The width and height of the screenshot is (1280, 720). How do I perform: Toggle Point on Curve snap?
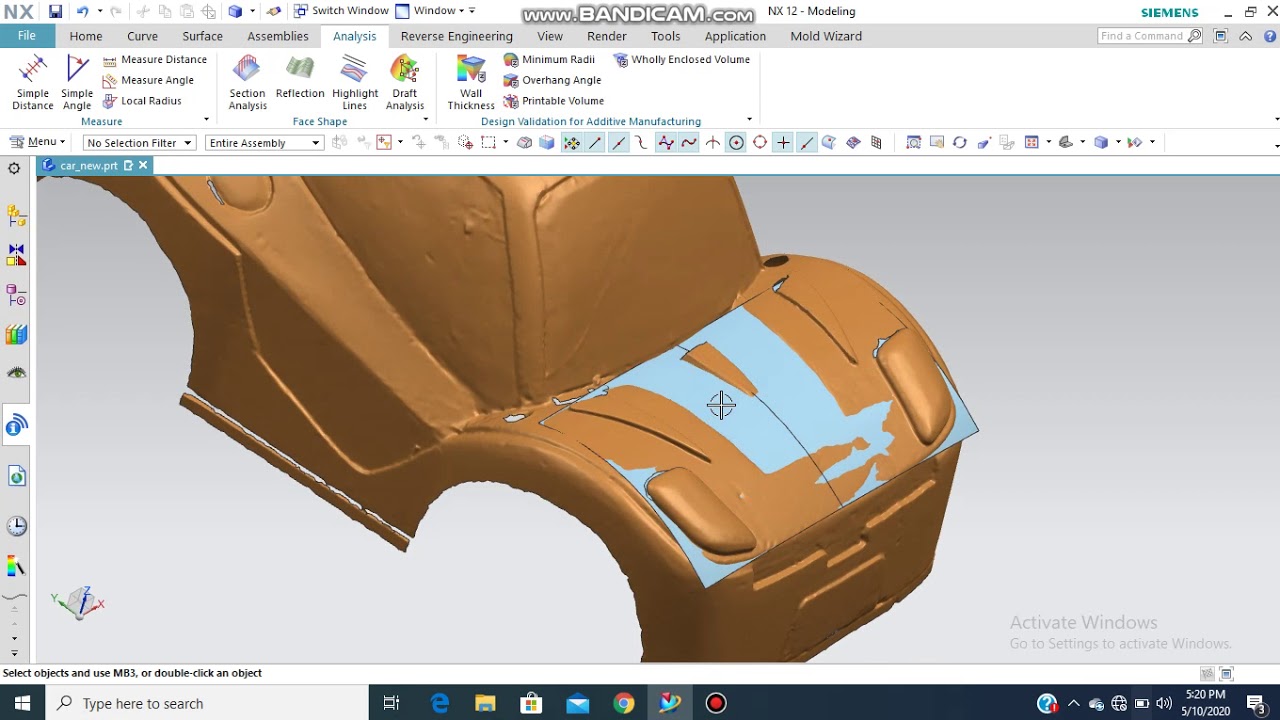coord(806,142)
